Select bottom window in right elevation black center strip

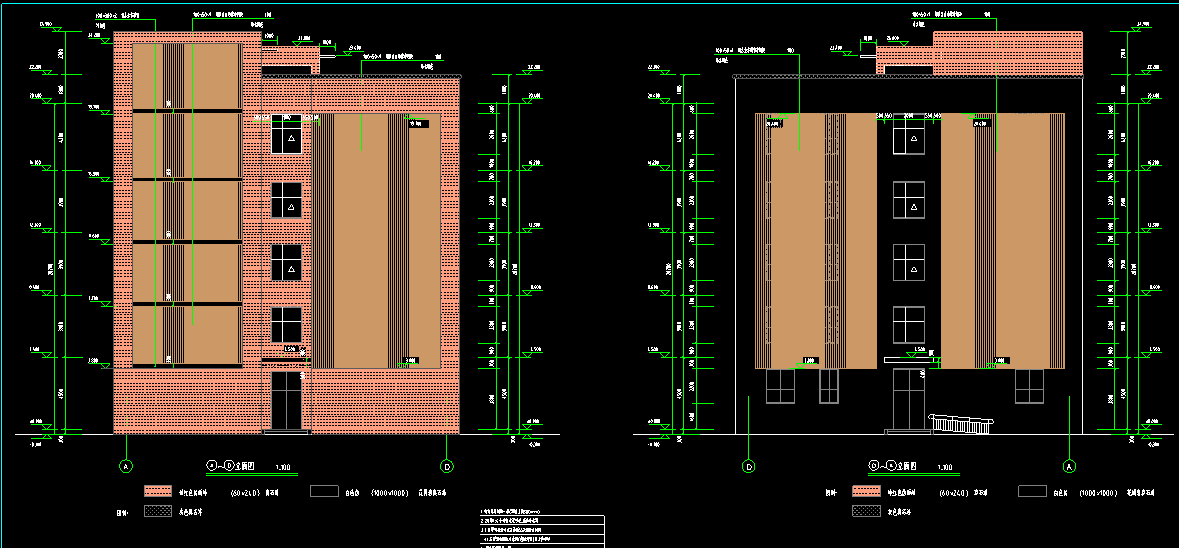coord(907,325)
